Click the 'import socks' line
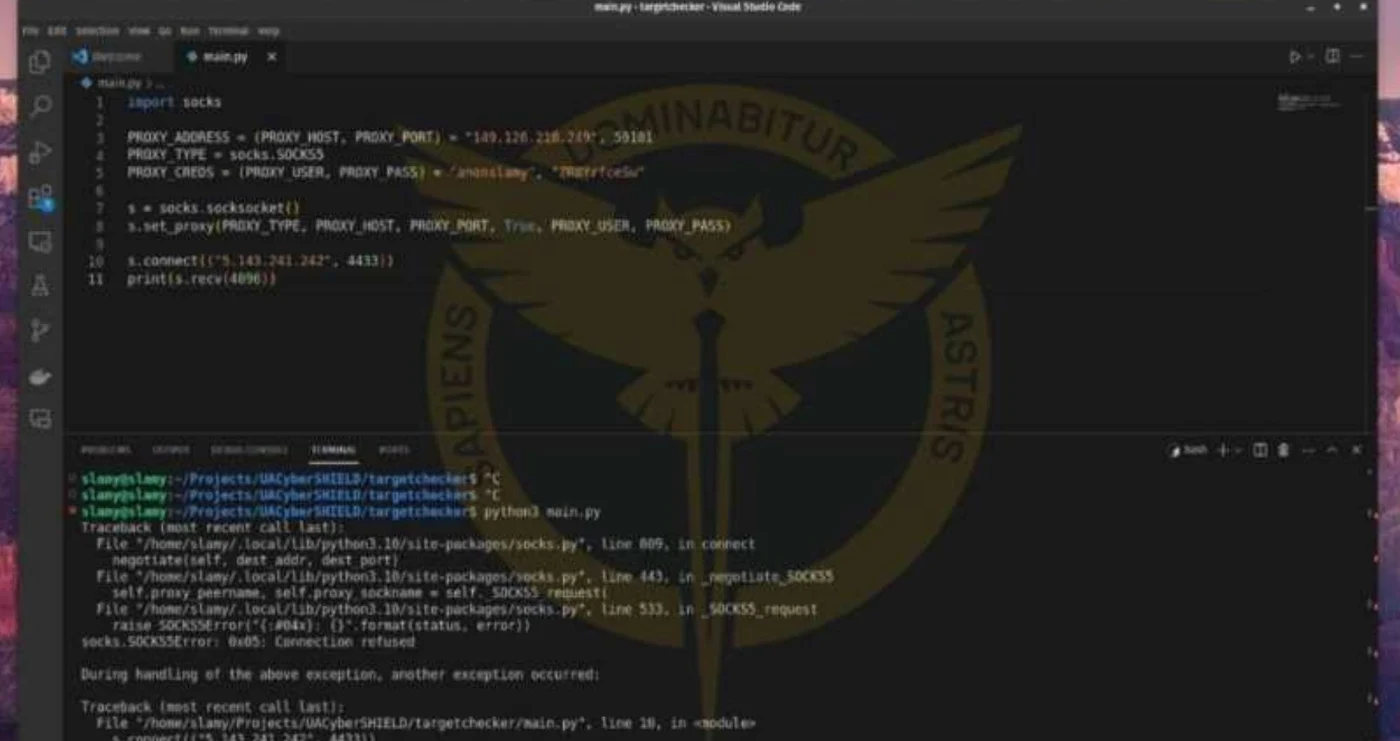The image size is (1400, 741). click(174, 102)
